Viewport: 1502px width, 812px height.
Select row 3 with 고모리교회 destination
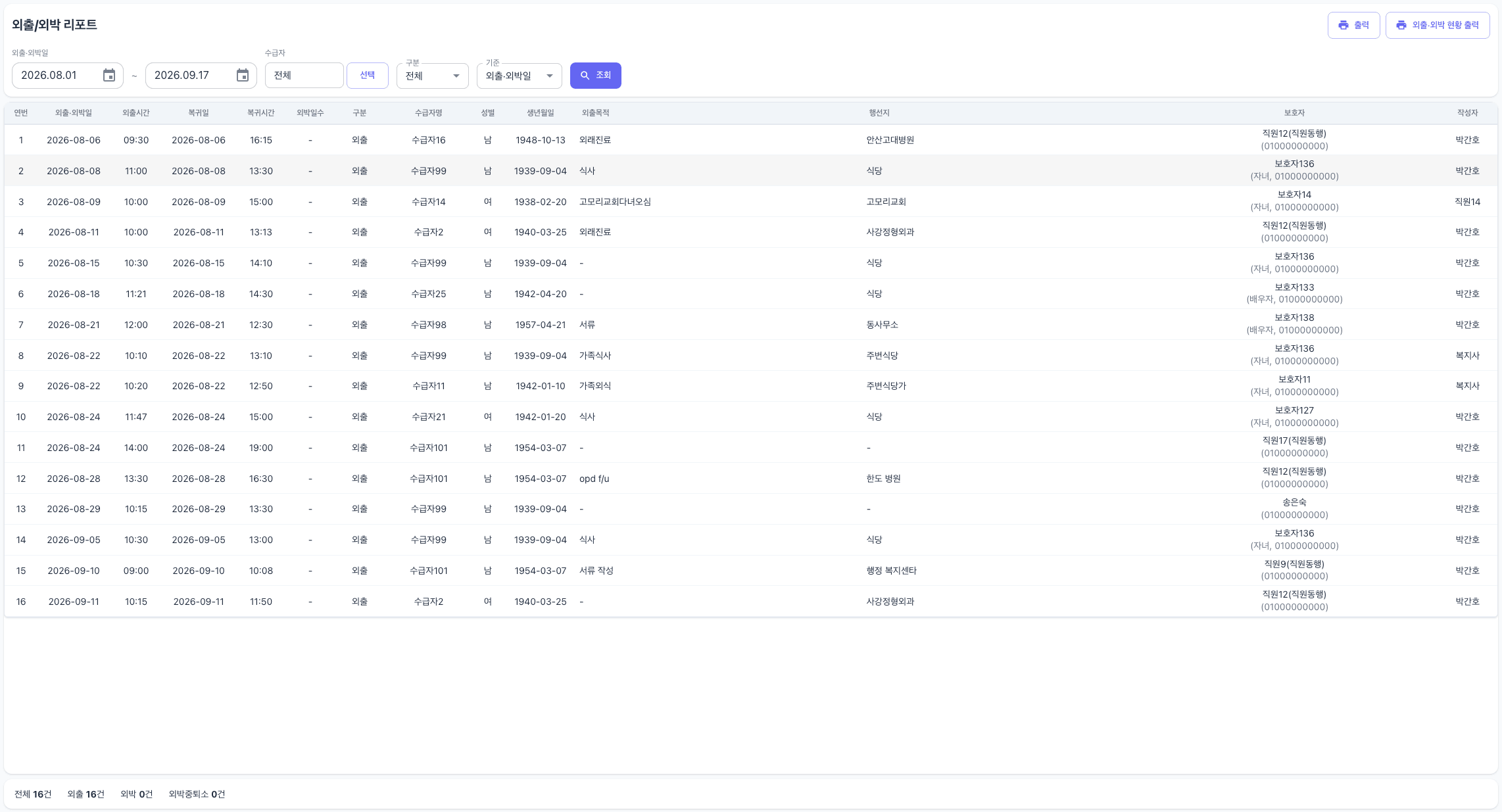(751, 202)
